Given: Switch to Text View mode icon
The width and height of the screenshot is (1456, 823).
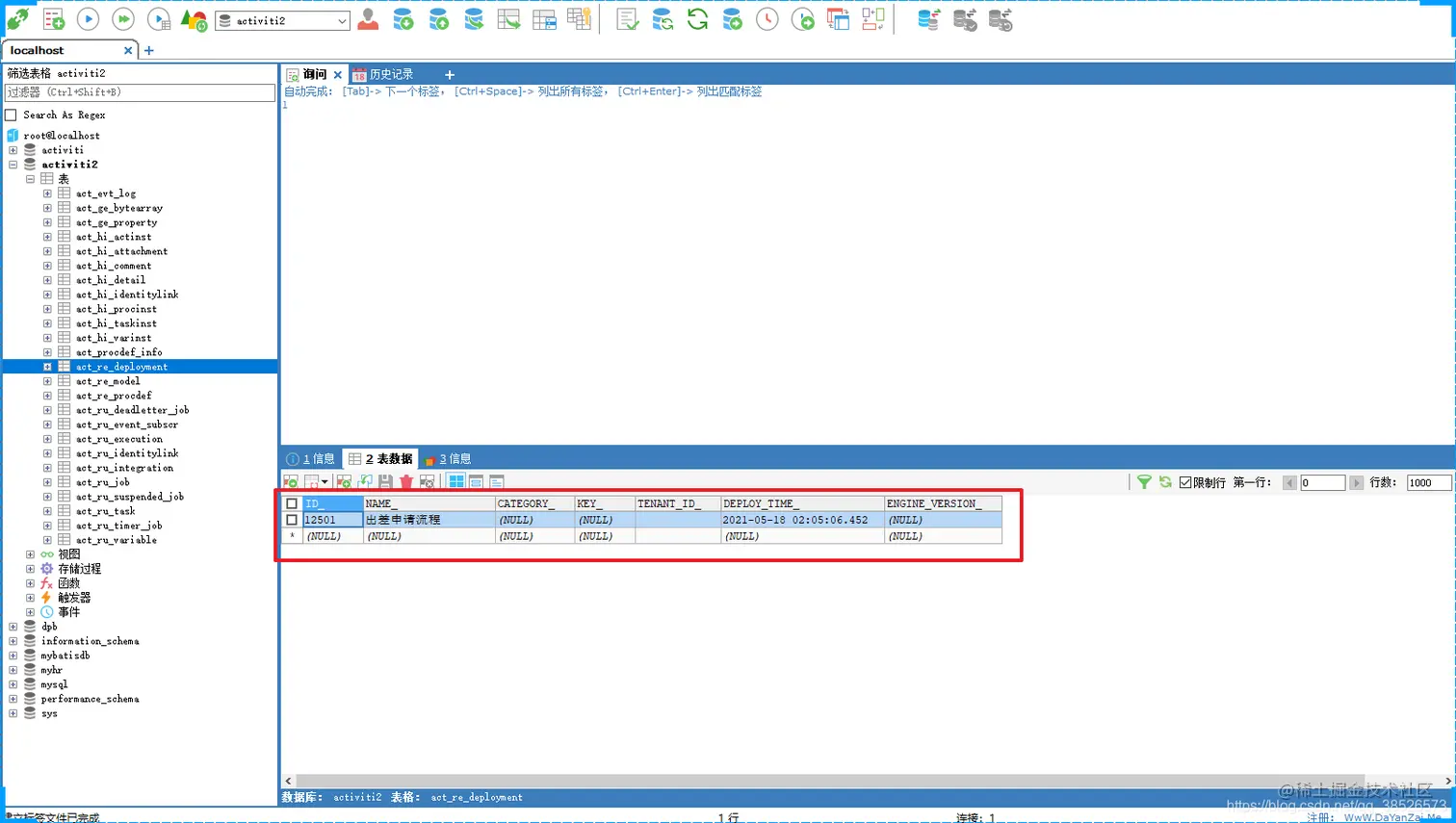Looking at the screenshot, I should coord(497,481).
